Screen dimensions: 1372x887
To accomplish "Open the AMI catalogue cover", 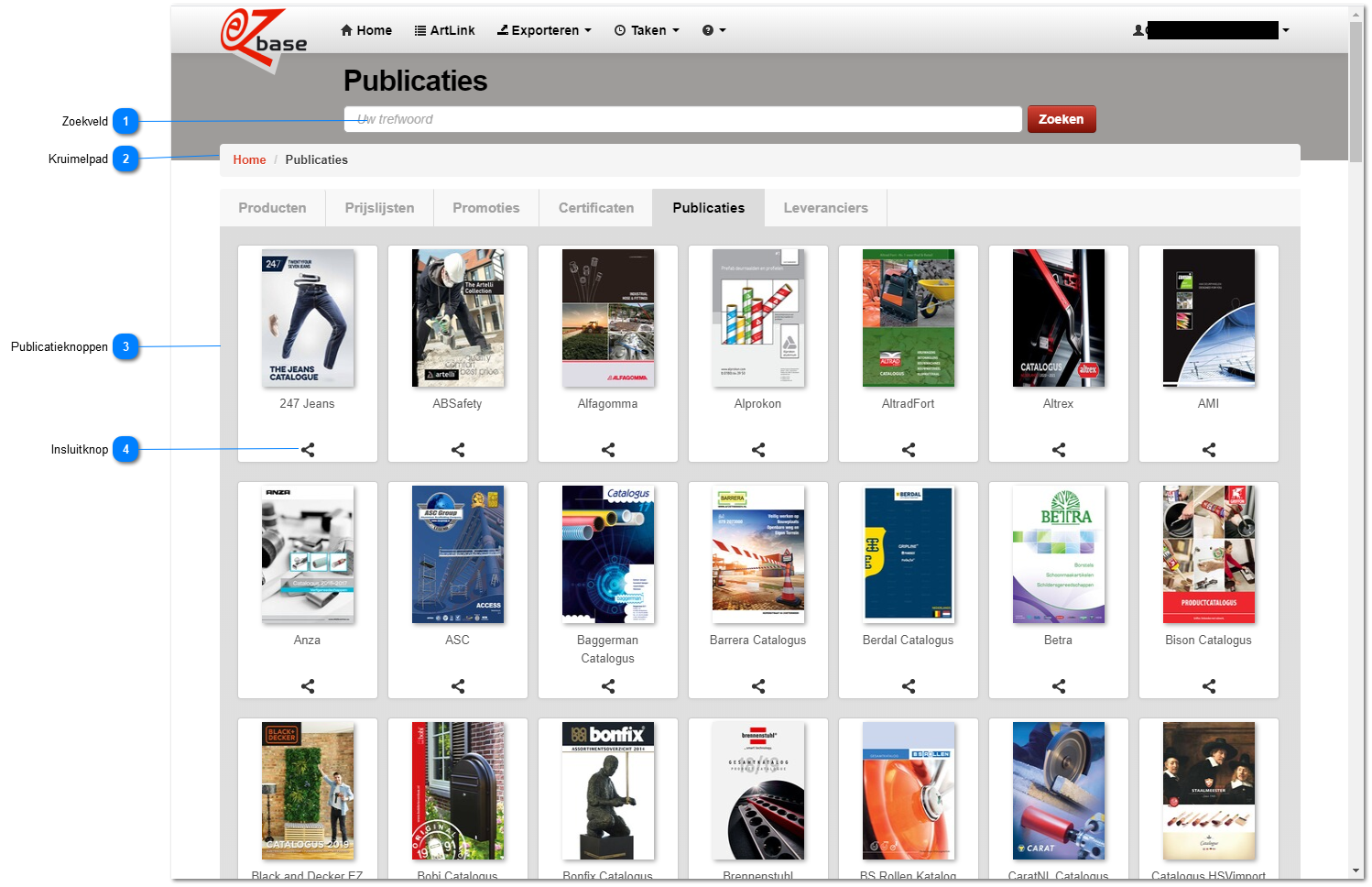I will 1209,318.
